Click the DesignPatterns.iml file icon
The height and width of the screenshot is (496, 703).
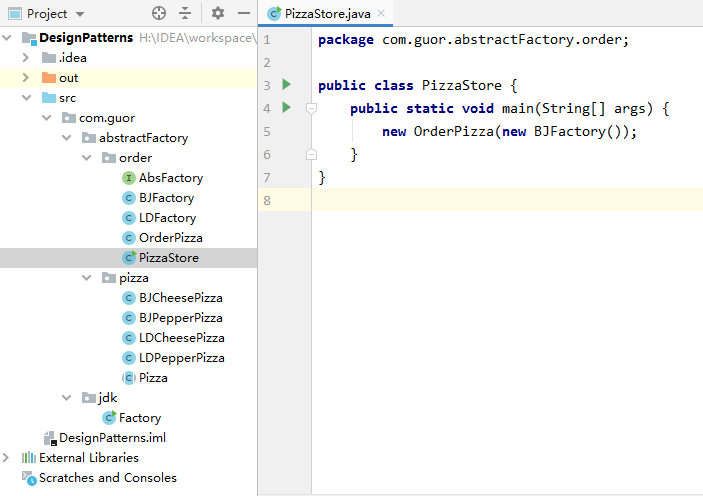pos(50,438)
